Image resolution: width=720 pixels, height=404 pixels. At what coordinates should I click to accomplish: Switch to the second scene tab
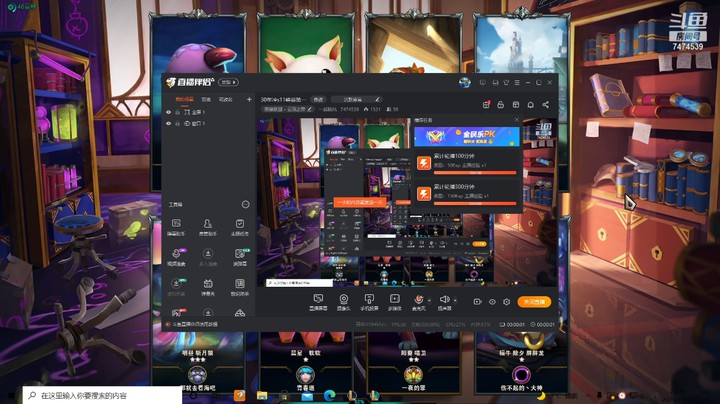pyautogui.click(x=206, y=99)
